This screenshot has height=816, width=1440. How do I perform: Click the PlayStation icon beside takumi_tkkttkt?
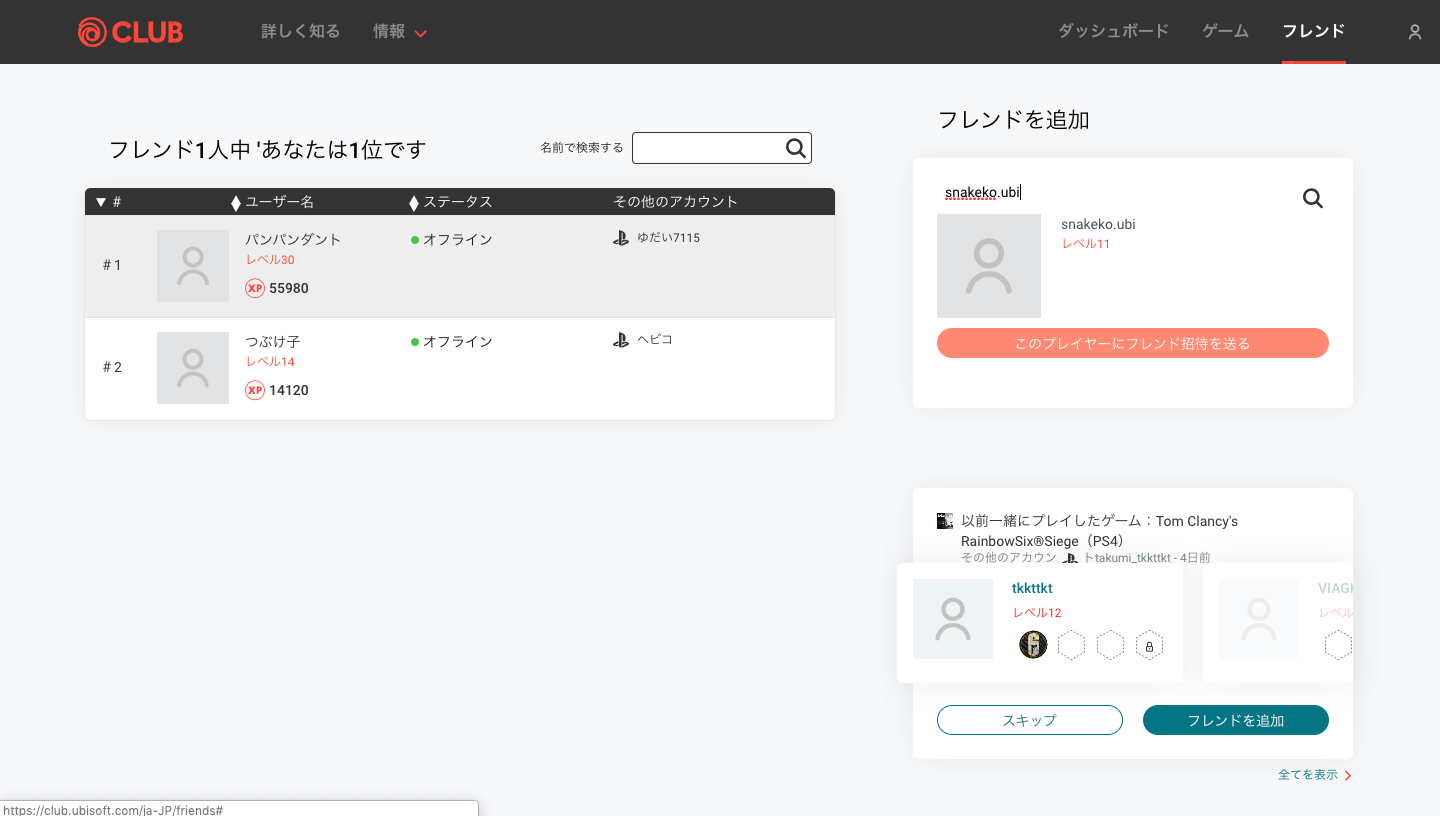tap(1070, 558)
